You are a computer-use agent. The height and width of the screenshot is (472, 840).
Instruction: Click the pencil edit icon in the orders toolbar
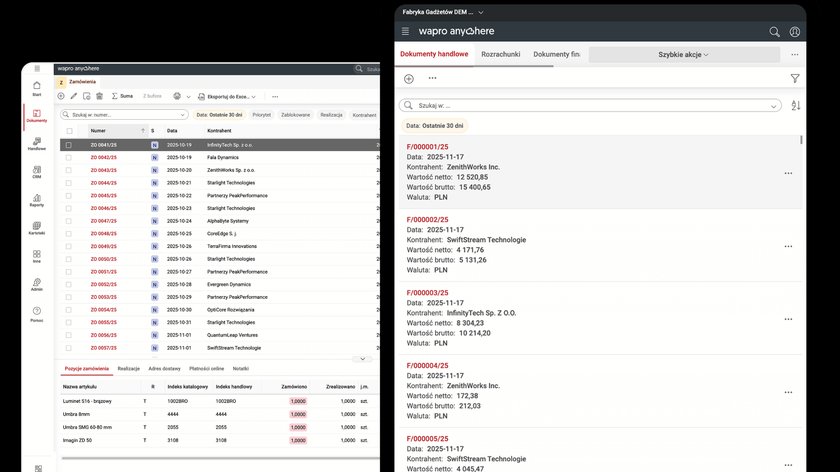pos(74,96)
